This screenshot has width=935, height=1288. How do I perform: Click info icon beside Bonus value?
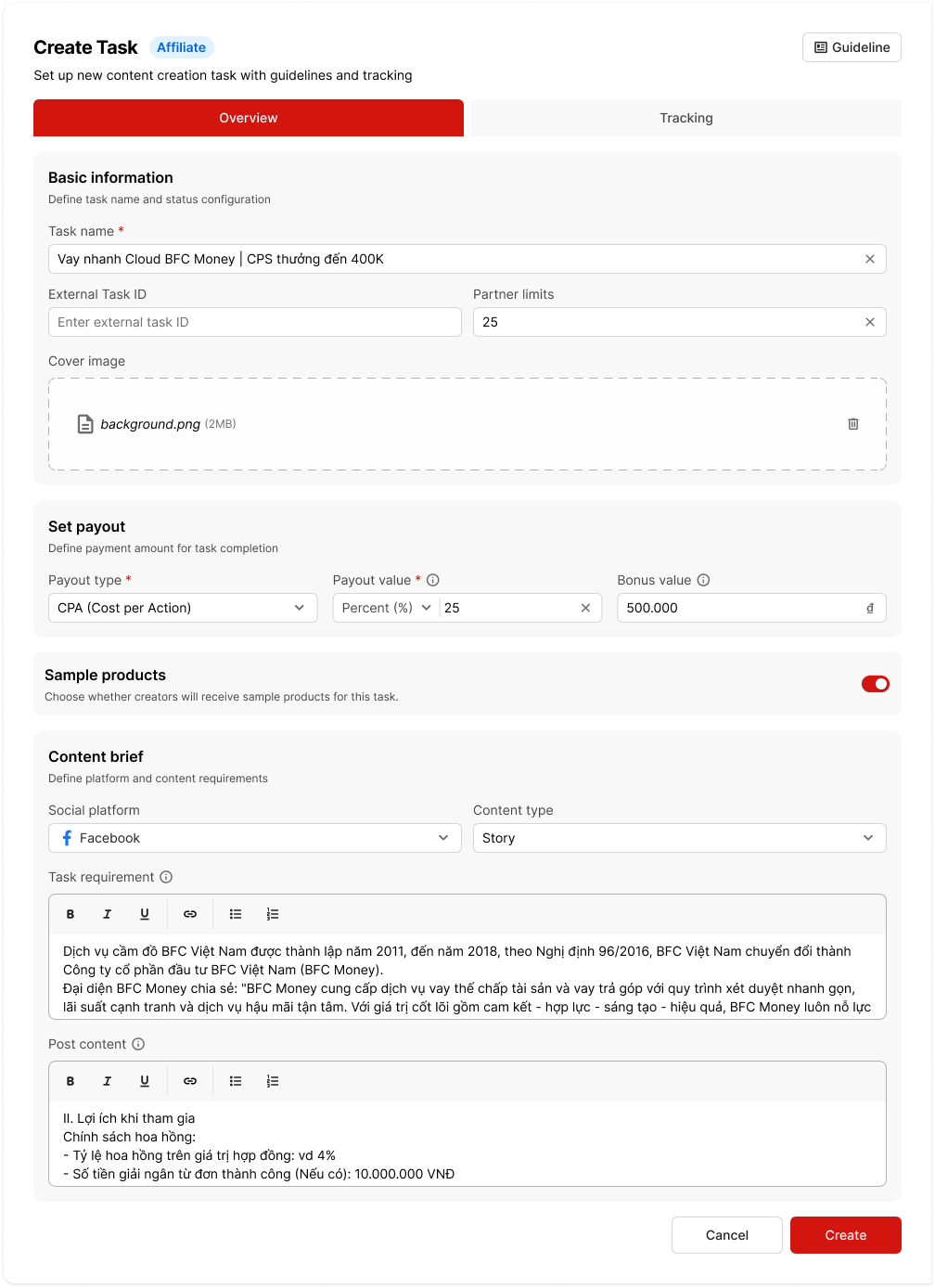[703, 580]
